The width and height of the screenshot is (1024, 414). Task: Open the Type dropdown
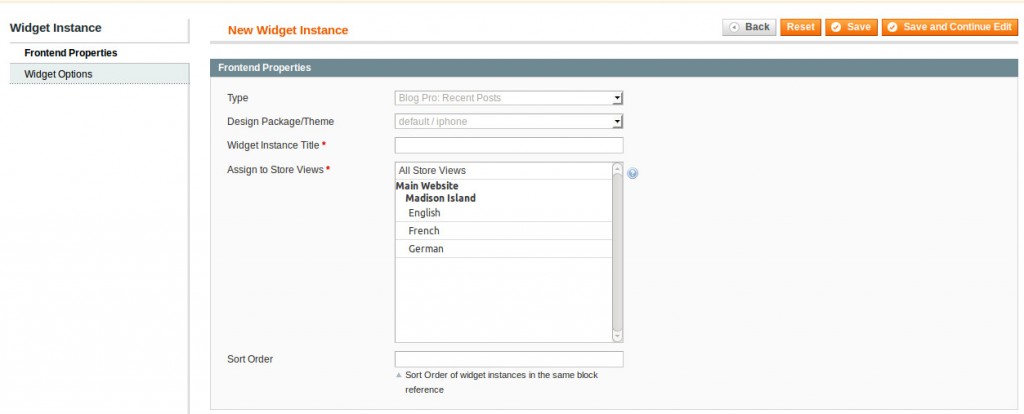click(509, 98)
